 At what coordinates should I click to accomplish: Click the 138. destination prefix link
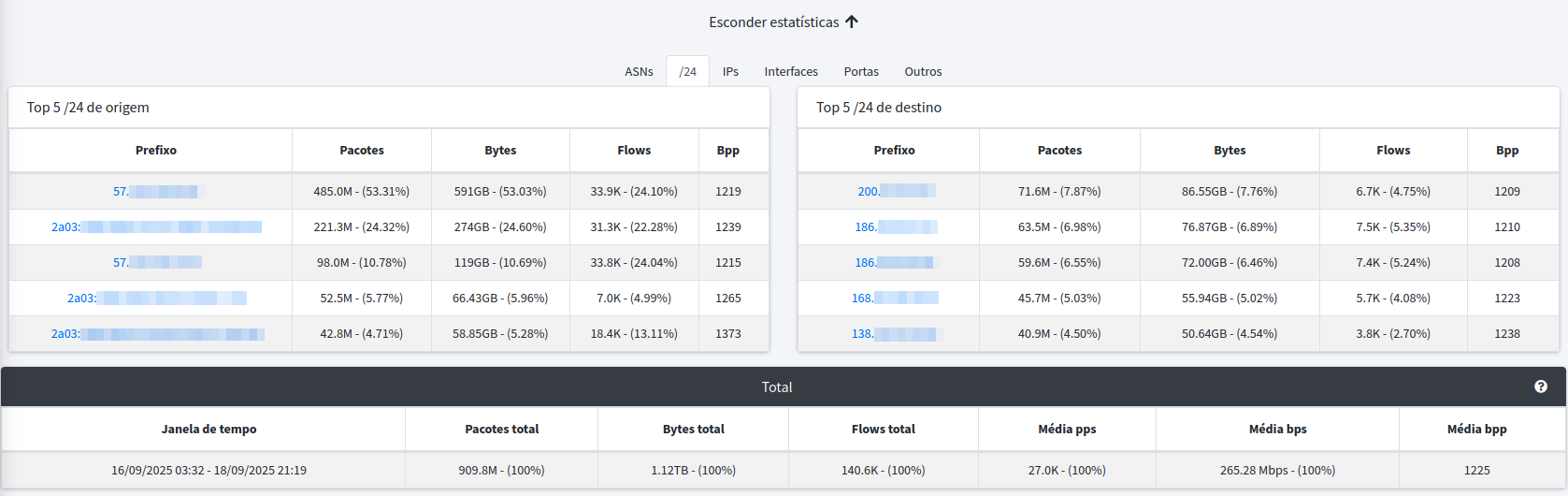(894, 334)
